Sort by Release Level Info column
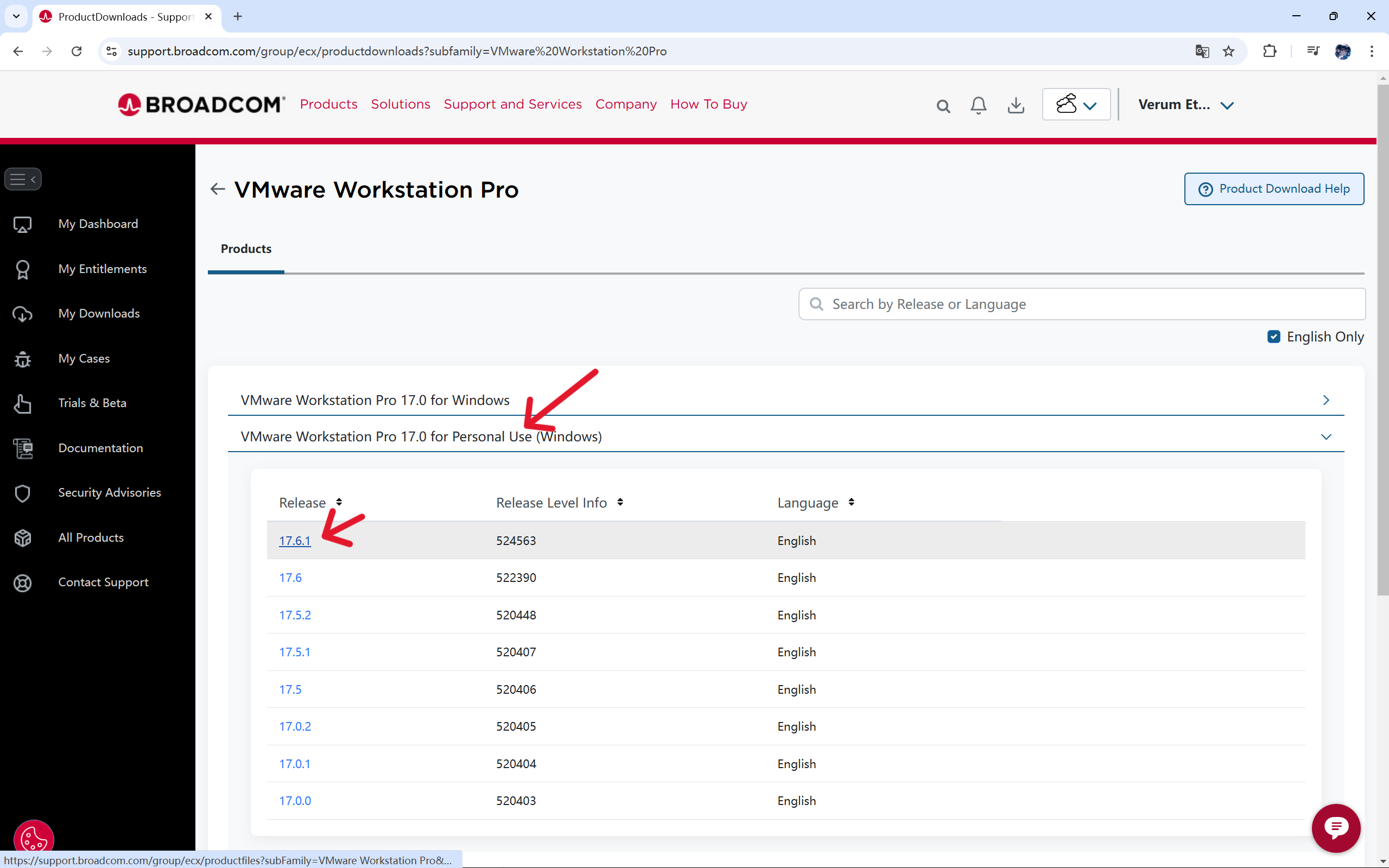The height and width of the screenshot is (868, 1389). [620, 502]
